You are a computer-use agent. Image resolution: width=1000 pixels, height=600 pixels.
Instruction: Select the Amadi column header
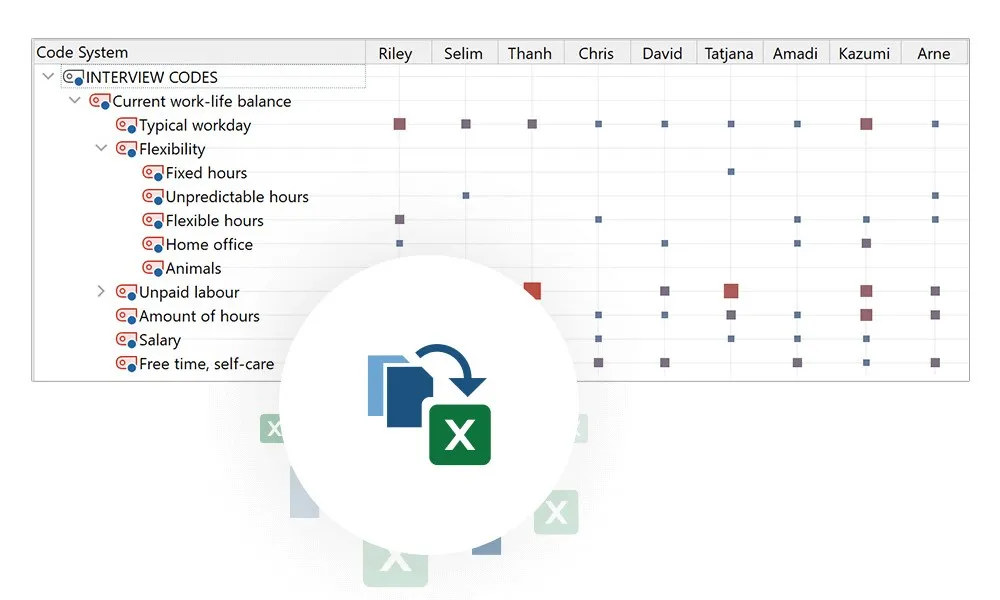tap(795, 53)
